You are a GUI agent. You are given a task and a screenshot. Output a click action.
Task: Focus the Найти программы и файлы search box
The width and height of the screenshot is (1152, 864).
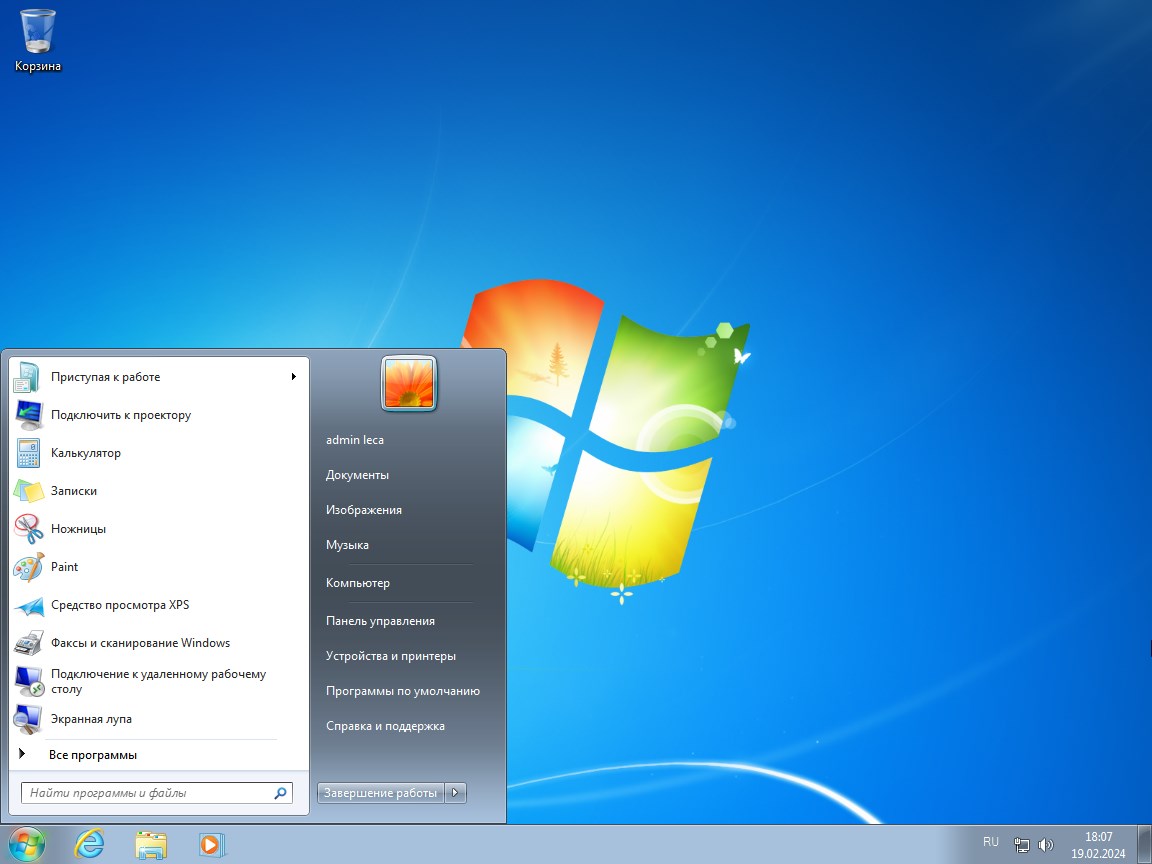156,793
